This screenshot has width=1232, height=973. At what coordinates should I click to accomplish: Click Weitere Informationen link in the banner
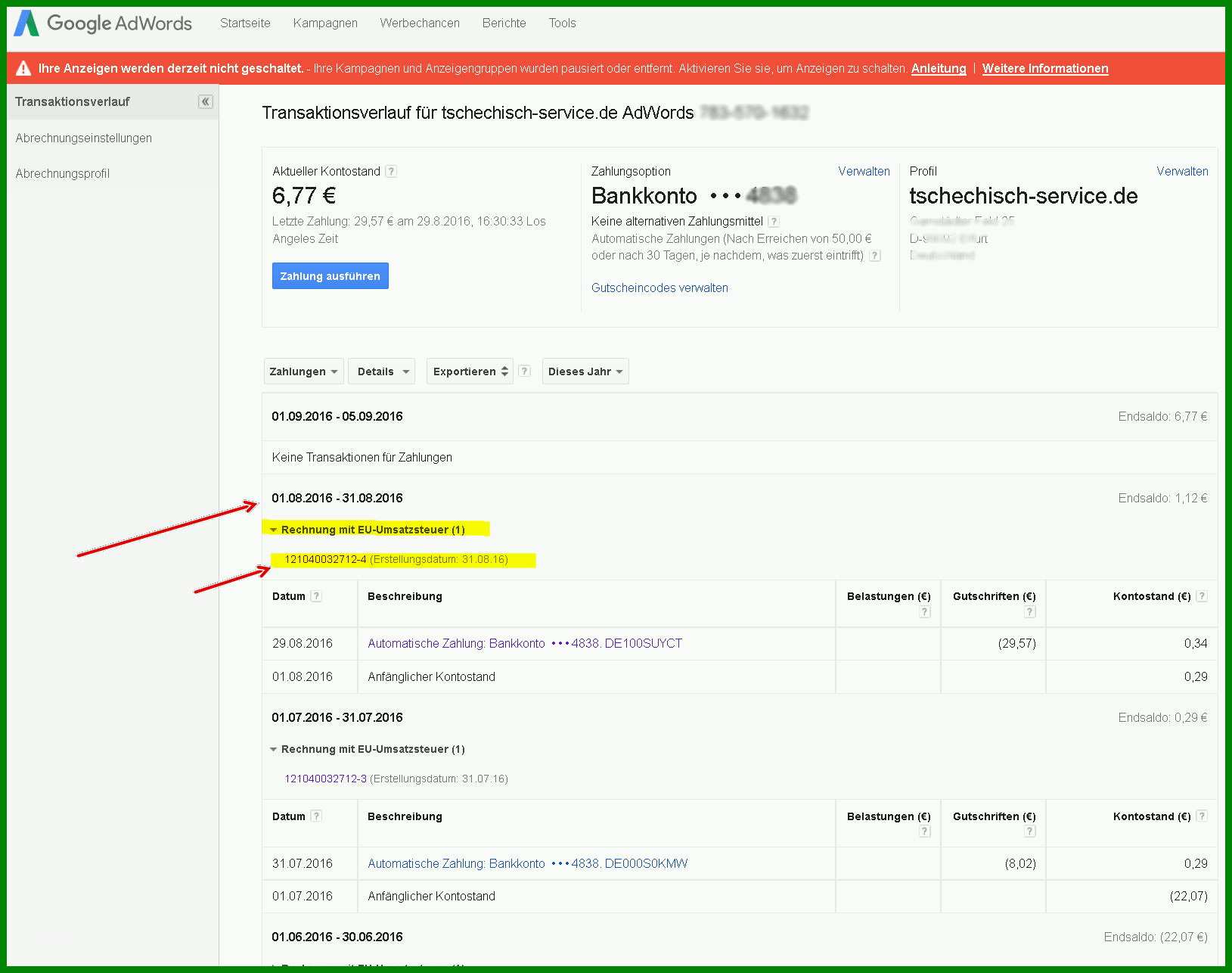point(1045,68)
